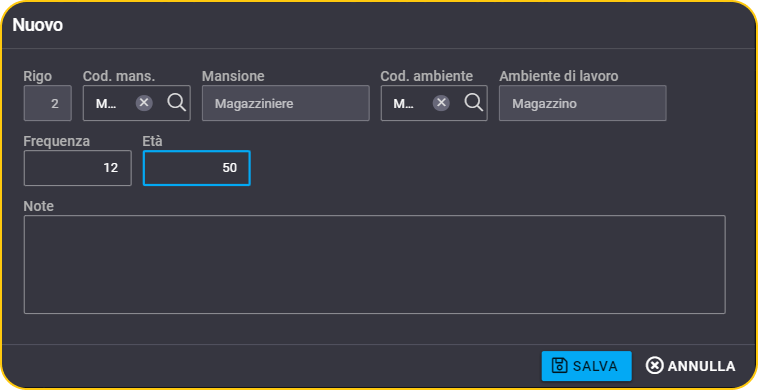Clear the Cod. mans. field value
This screenshot has height=390, width=758.
click(x=144, y=103)
